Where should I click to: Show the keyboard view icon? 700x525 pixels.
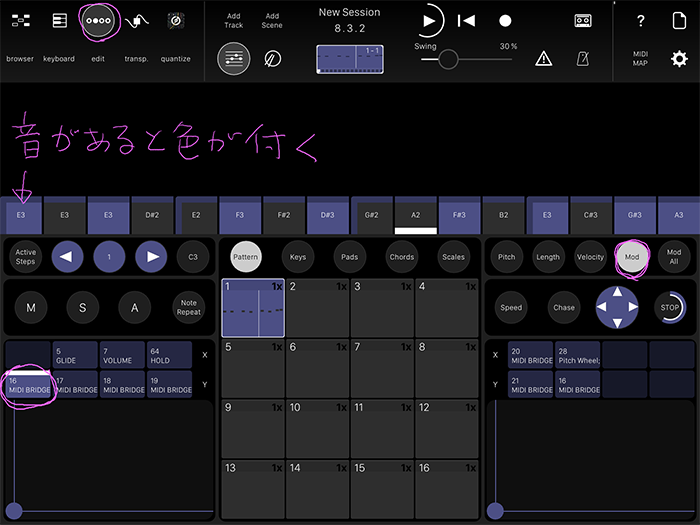[x=59, y=21]
